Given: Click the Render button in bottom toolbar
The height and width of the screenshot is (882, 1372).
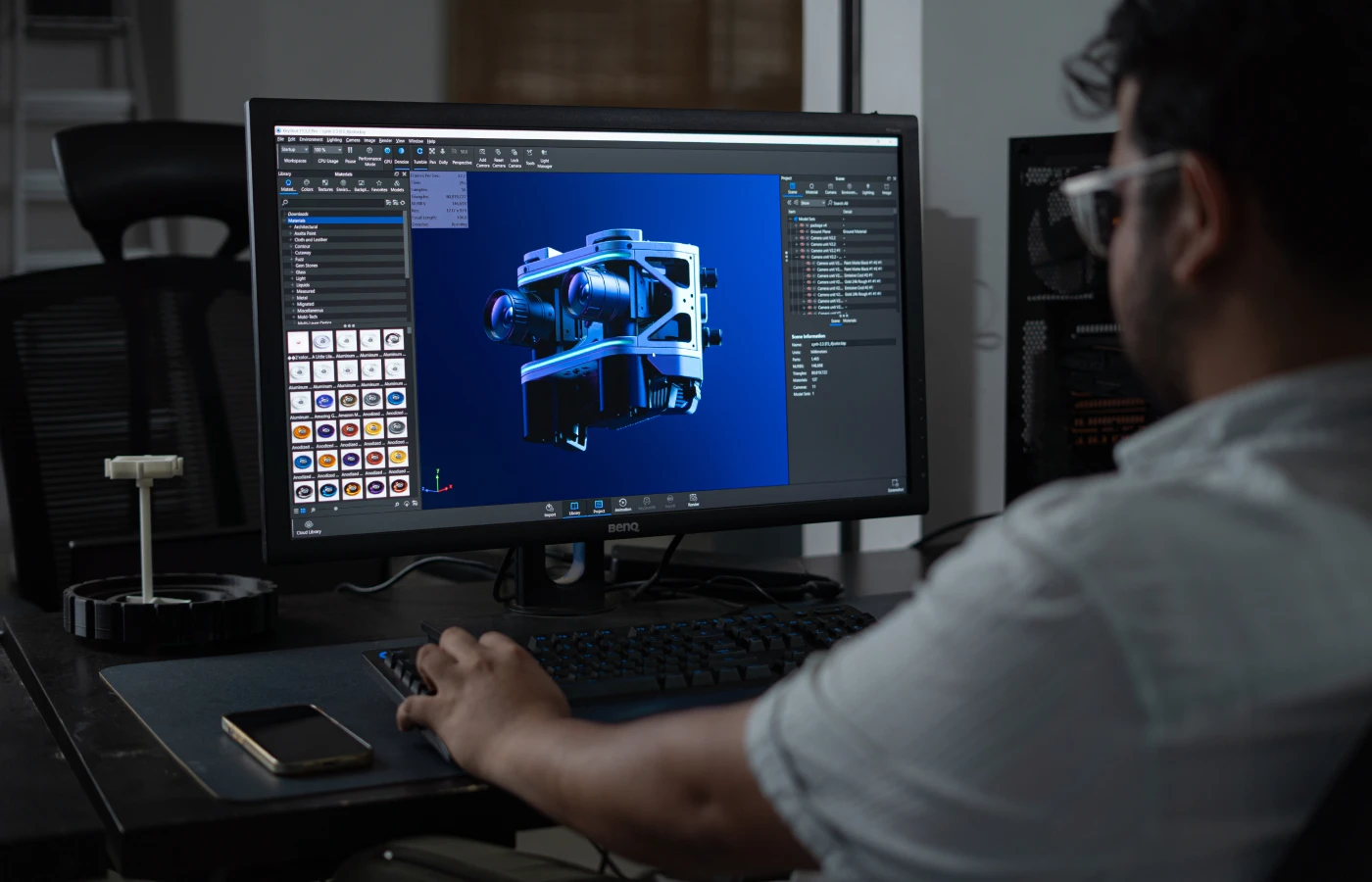Looking at the screenshot, I should tap(694, 500).
